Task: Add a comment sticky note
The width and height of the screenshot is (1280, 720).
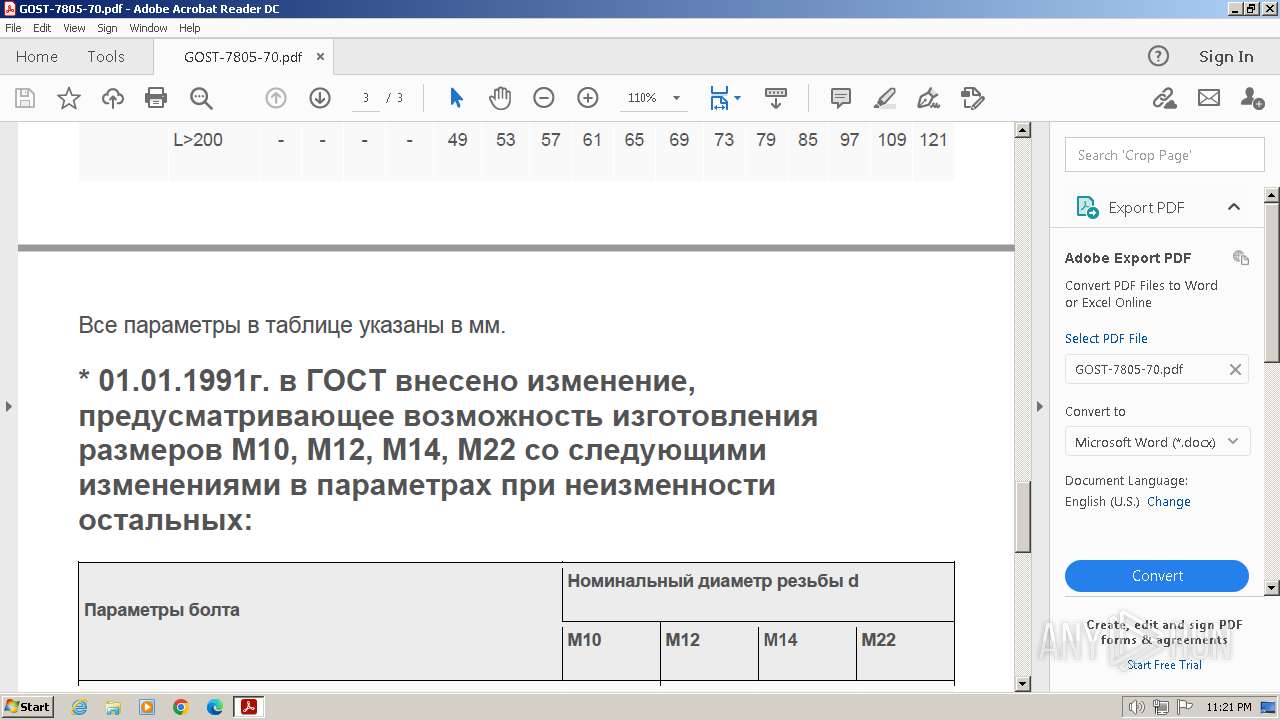Action: pos(841,98)
